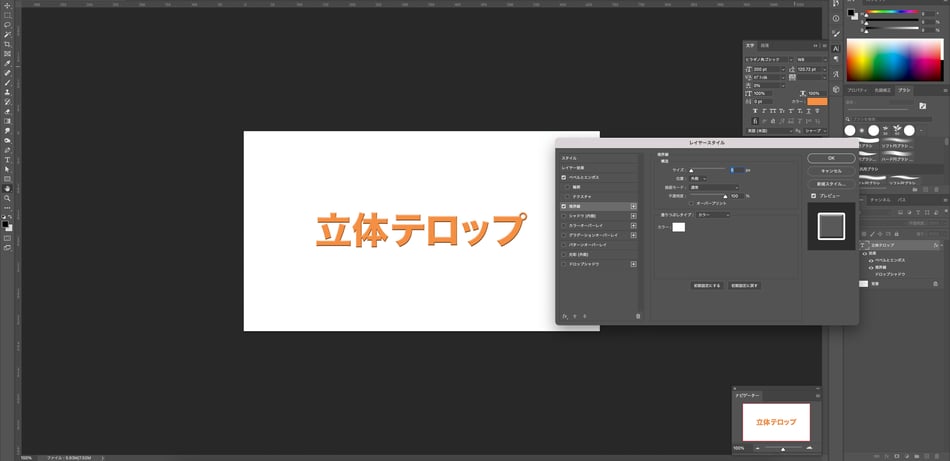The image size is (950, 461).
Task: Select the Move tool
Action: [x=7, y=5]
